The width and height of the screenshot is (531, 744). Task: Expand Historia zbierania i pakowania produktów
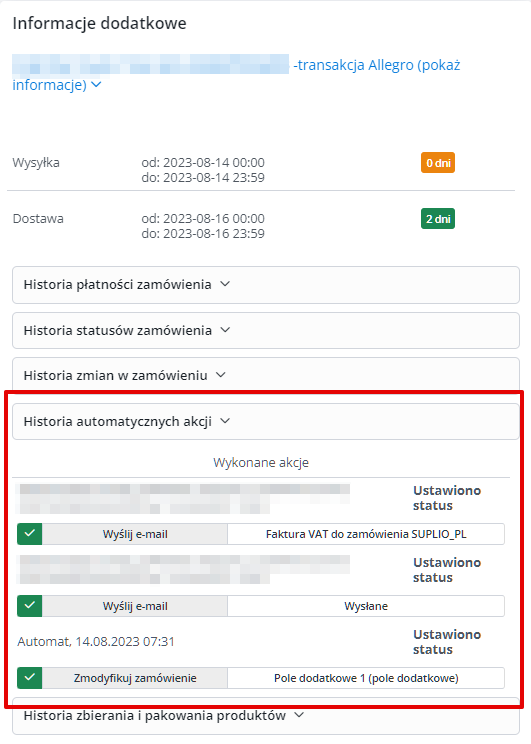pyautogui.click(x=266, y=716)
